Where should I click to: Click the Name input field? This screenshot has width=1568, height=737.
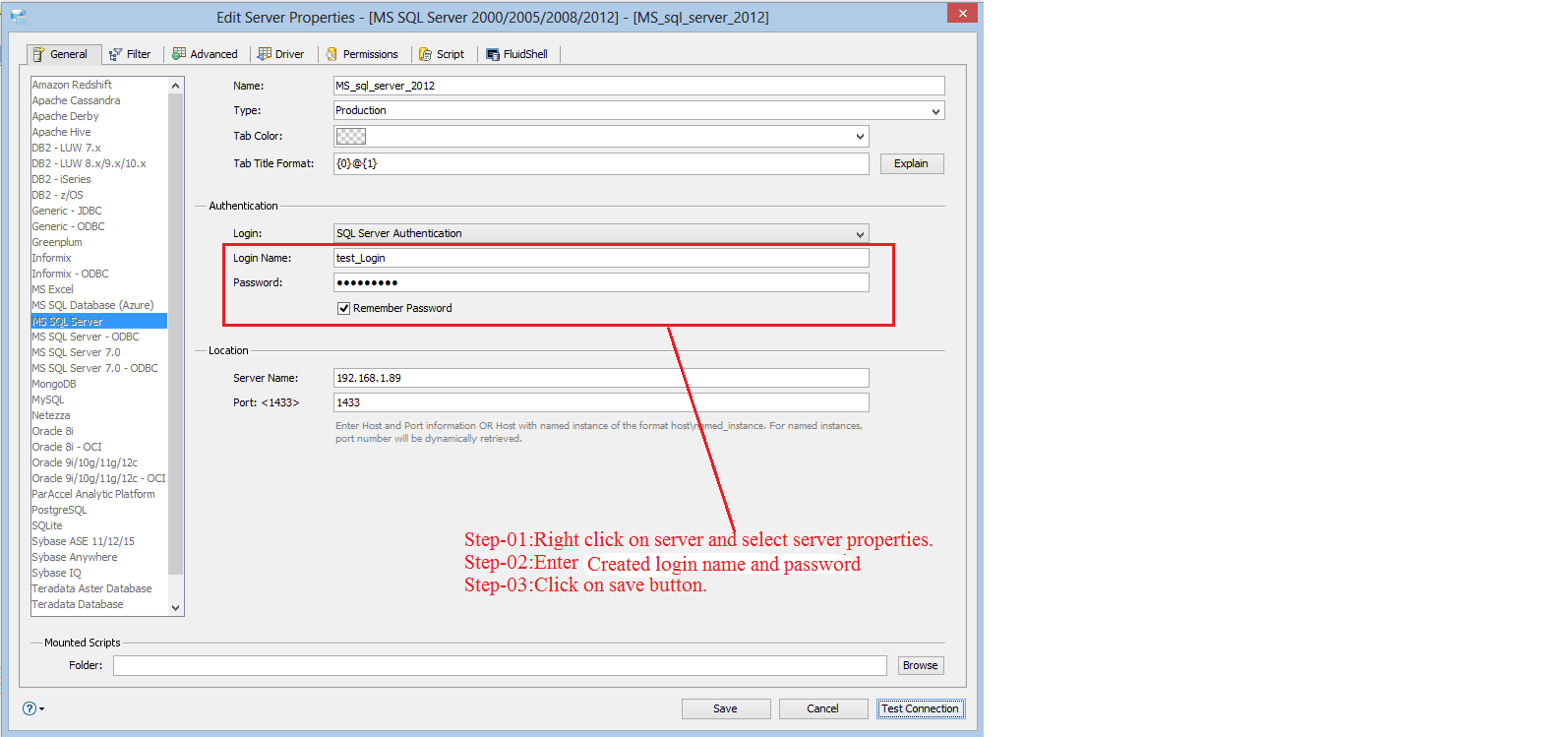pyautogui.click(x=639, y=86)
